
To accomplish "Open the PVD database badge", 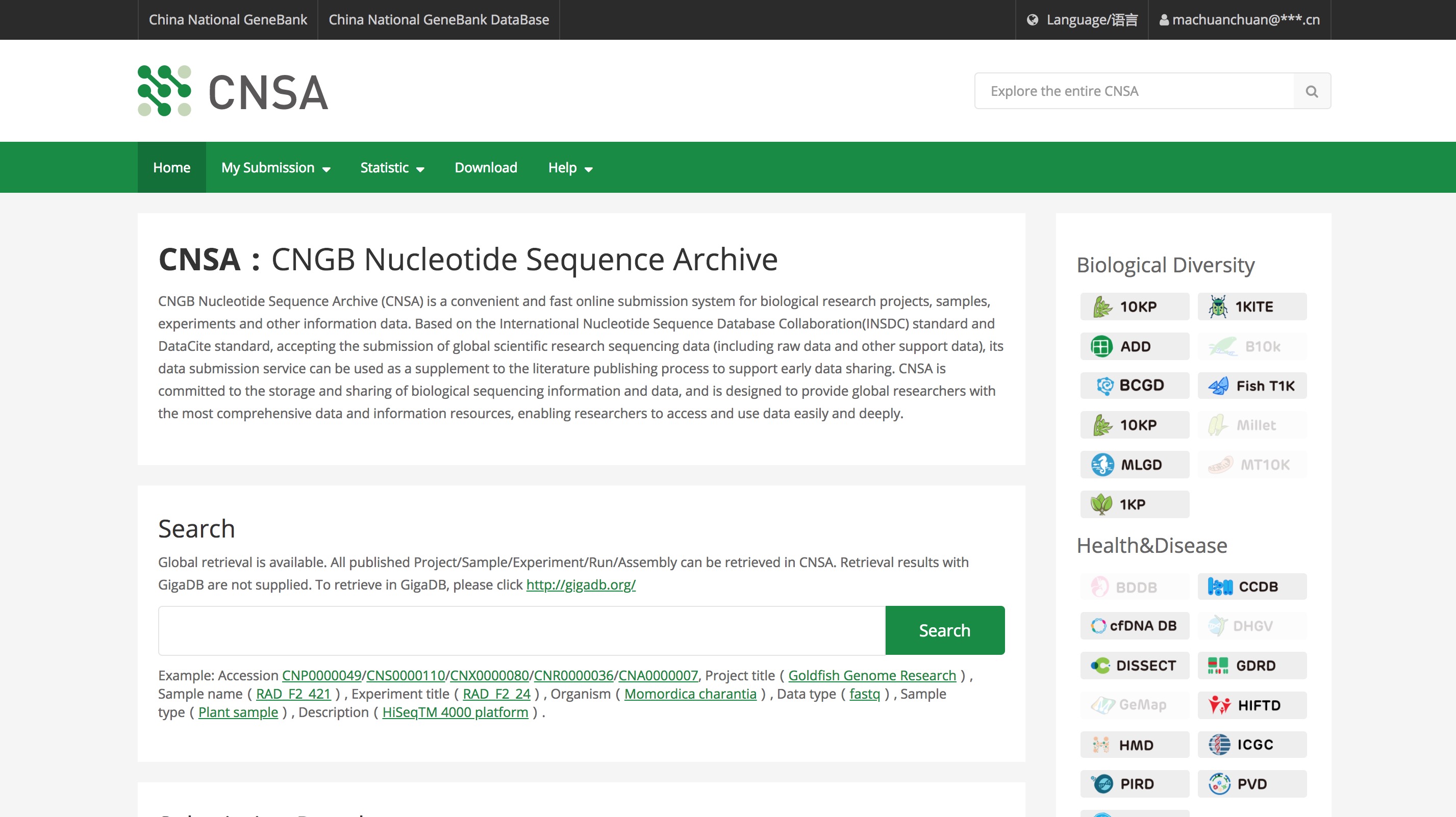I will tap(1252, 784).
